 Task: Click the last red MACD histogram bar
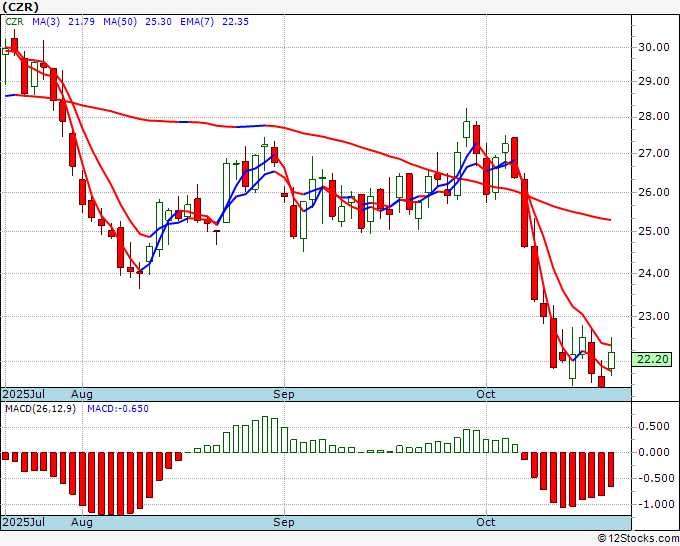[611, 469]
